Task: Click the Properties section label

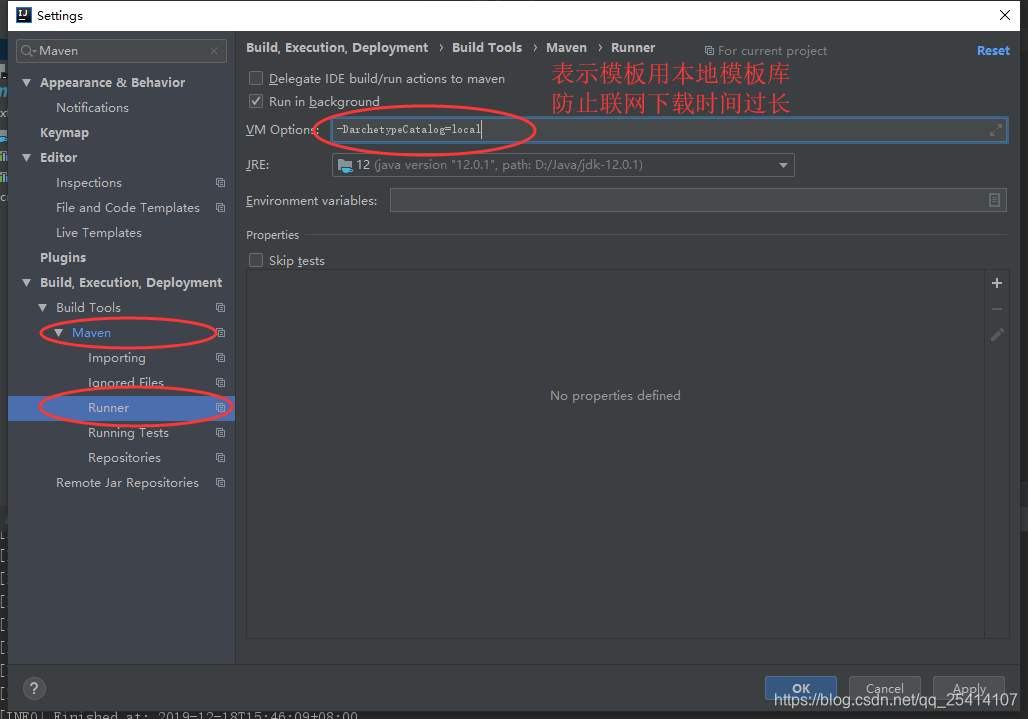Action: point(273,235)
